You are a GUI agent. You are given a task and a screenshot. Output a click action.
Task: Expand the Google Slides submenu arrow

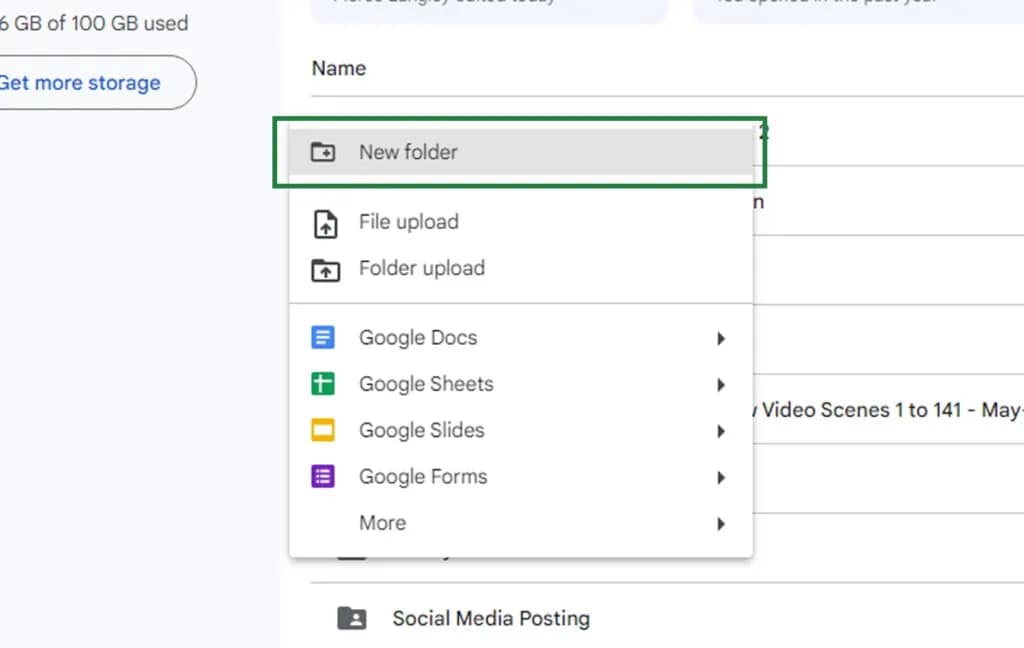(721, 431)
